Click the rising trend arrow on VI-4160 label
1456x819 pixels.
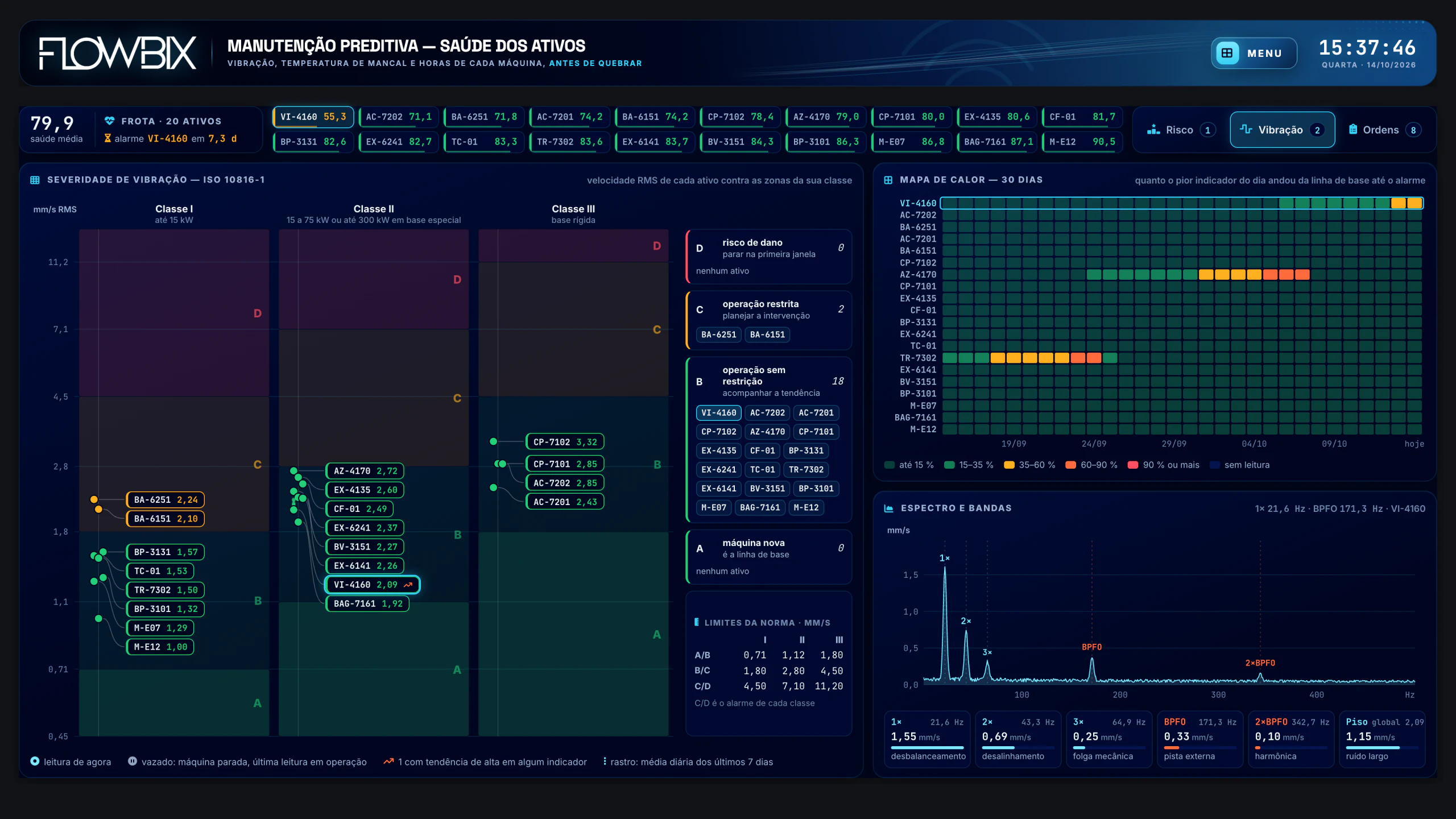408,585
